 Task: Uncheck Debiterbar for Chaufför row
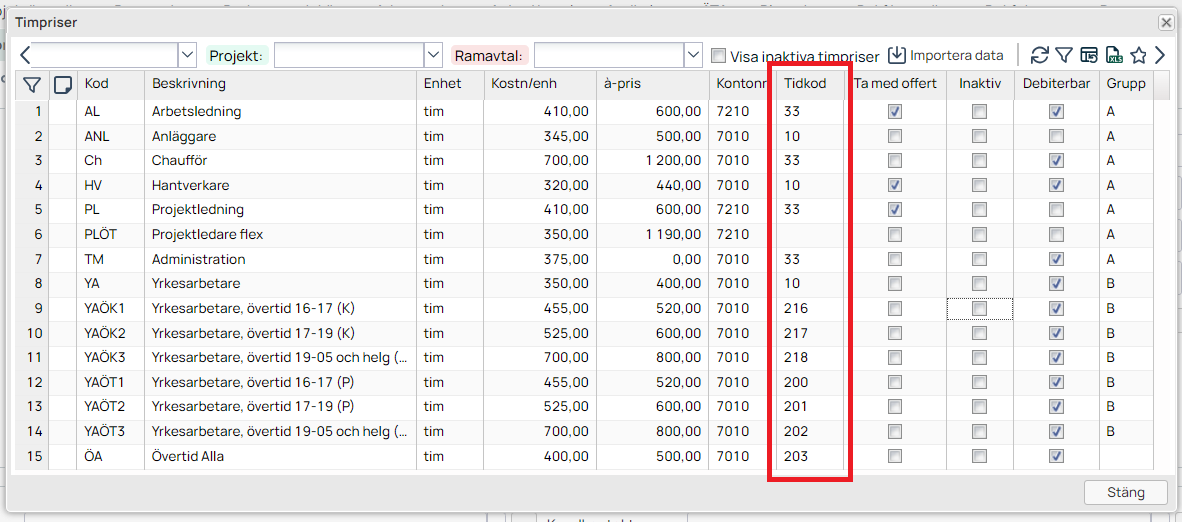(1056, 161)
